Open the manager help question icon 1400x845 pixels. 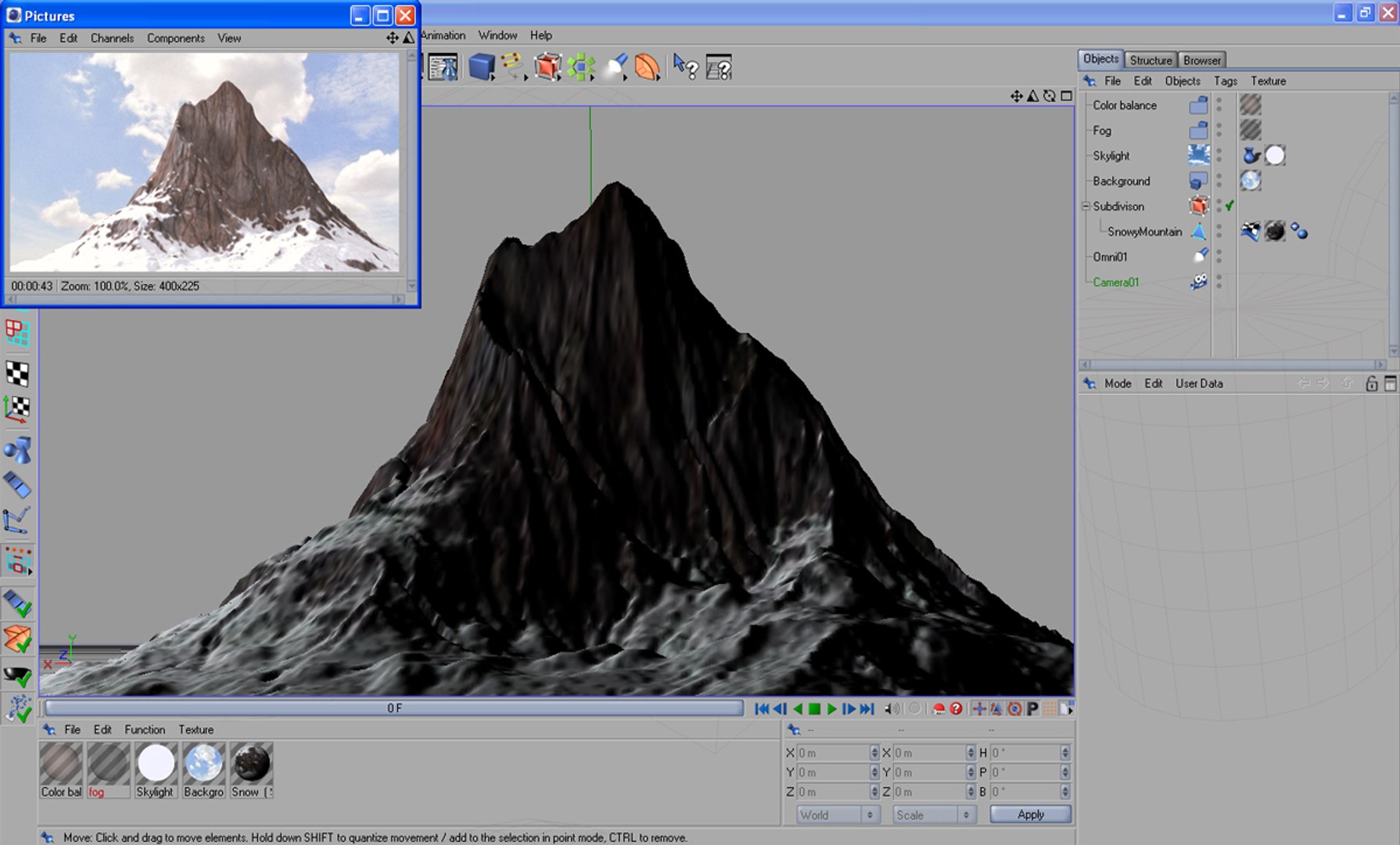(718, 67)
